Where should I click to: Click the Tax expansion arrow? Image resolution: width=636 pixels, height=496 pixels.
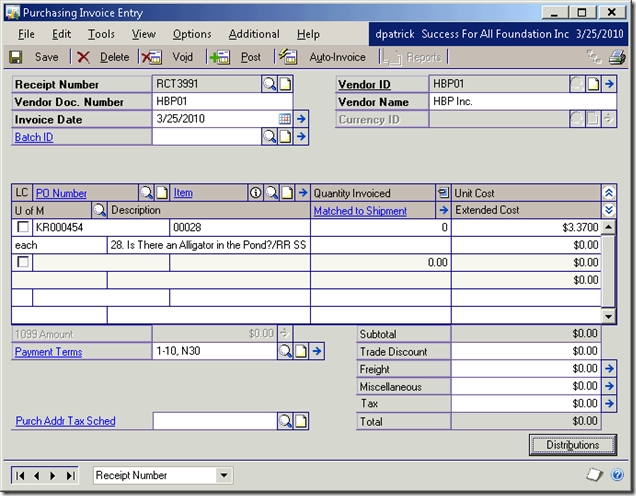609,403
